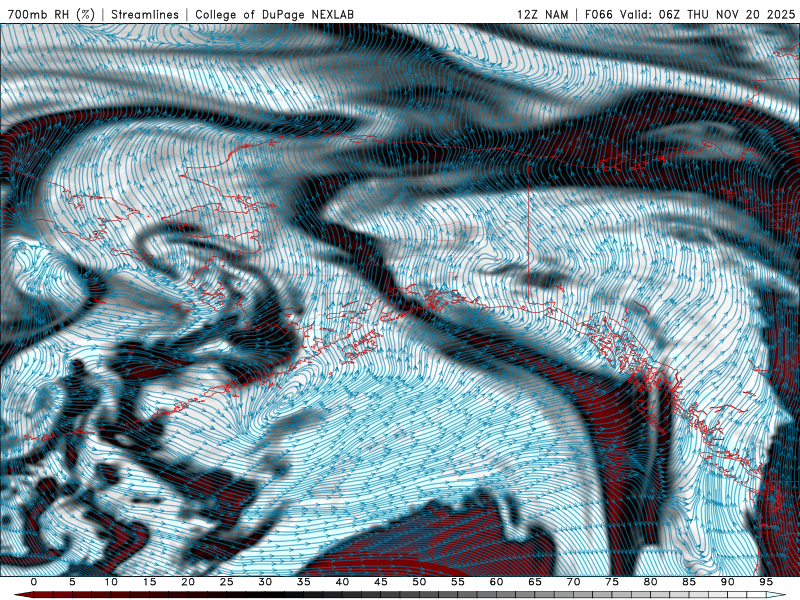Click the "700mb RH (%)" title text
This screenshot has height=600, width=800.
(51, 14)
